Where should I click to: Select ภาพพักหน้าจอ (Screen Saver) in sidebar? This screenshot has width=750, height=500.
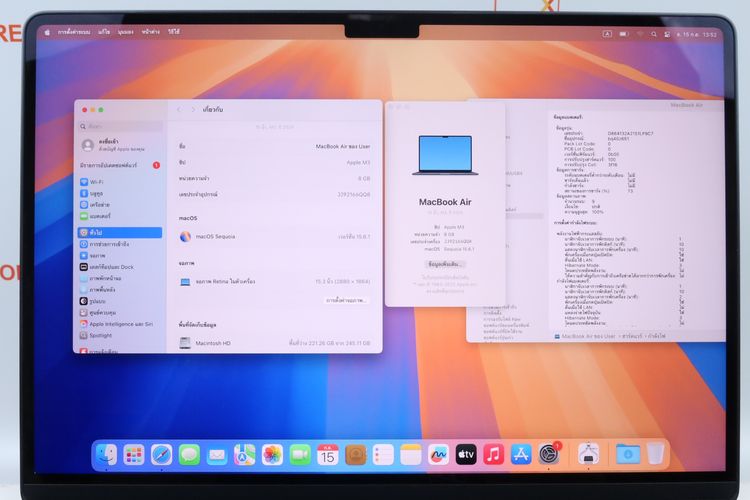tap(120, 278)
